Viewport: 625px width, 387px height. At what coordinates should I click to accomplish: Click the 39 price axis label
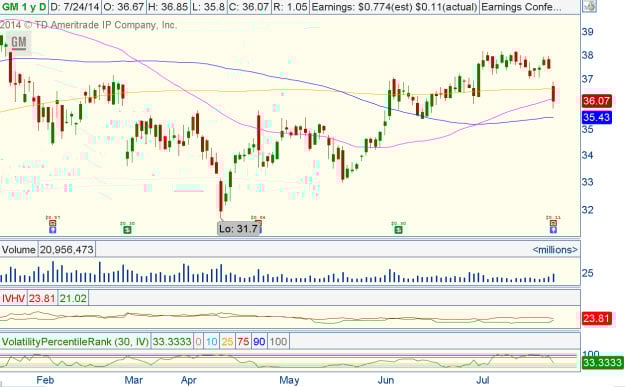[x=588, y=31]
